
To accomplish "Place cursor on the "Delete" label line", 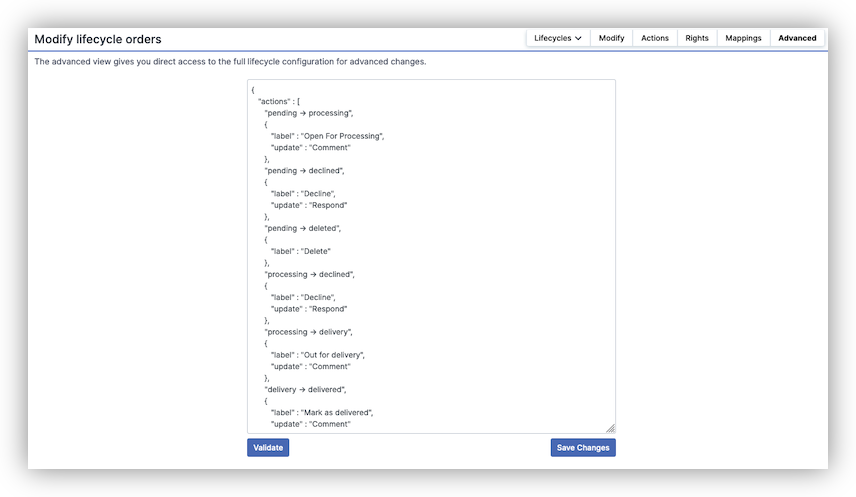I will coord(300,251).
